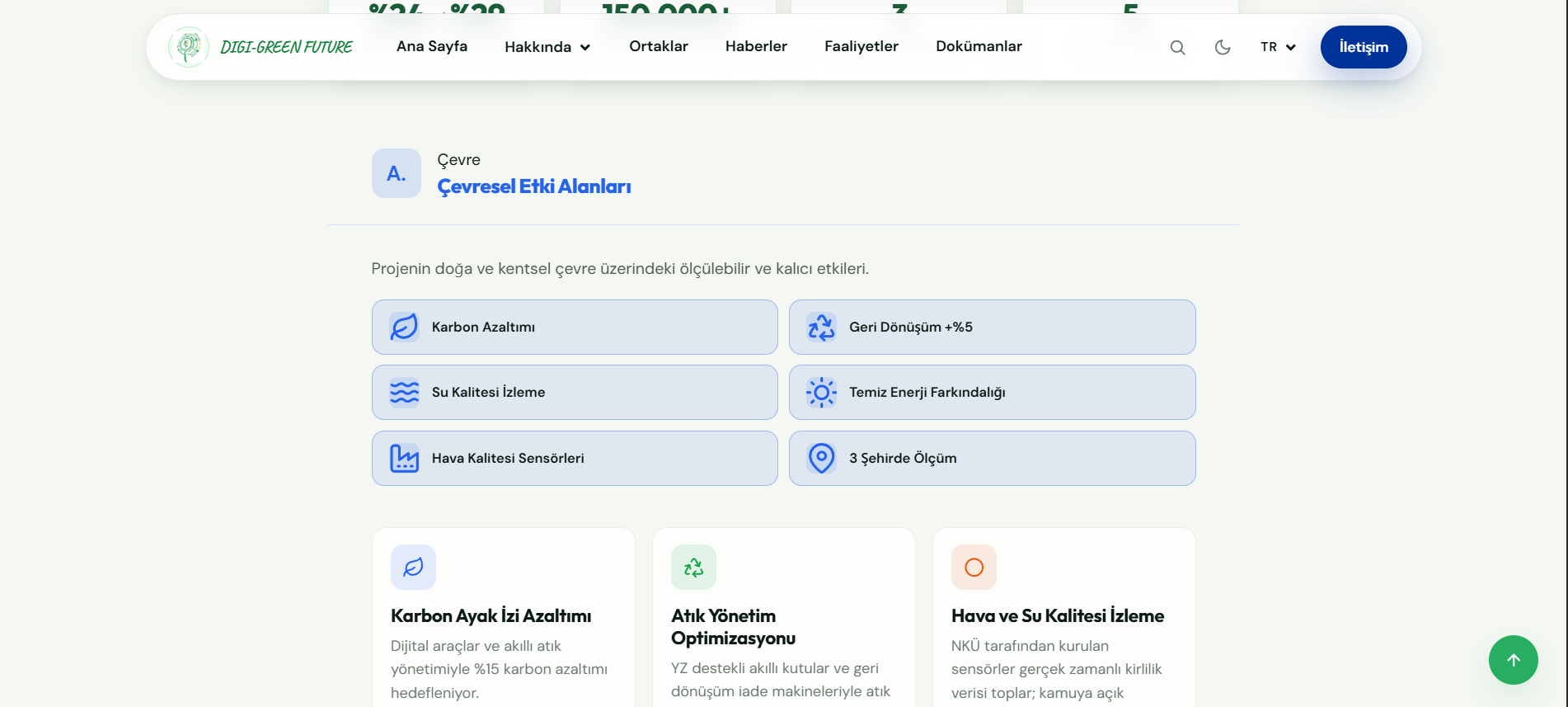
Task: Click the search magnifier icon
Action: (x=1177, y=47)
